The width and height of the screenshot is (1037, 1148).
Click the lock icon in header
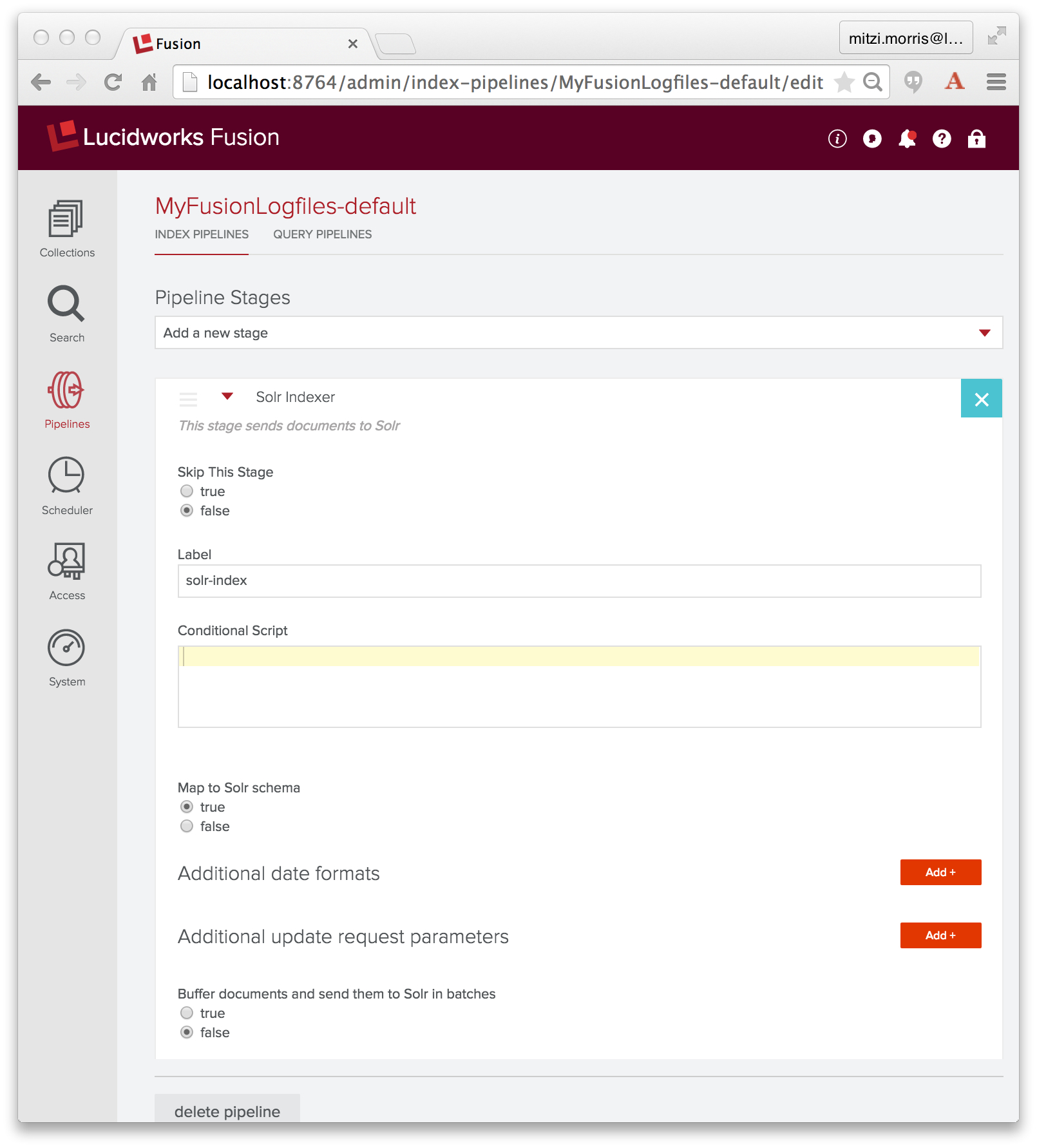976,139
